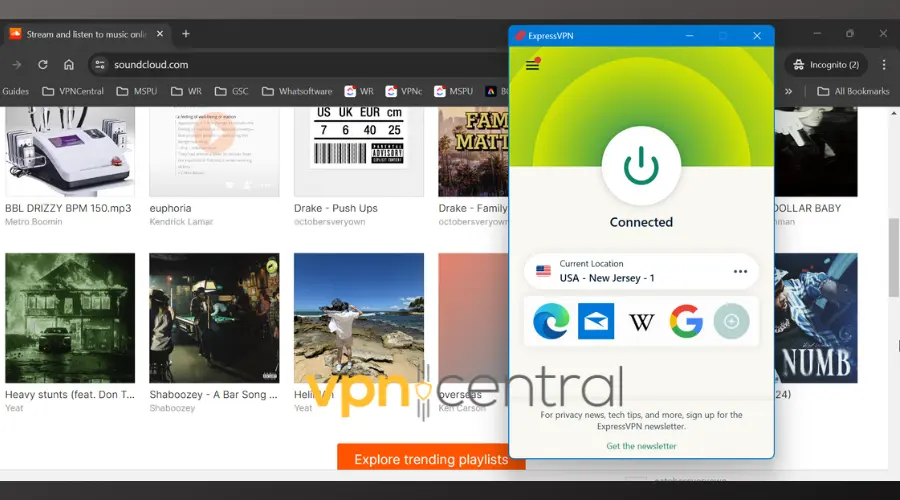Open the Guides bookmark

point(15,91)
